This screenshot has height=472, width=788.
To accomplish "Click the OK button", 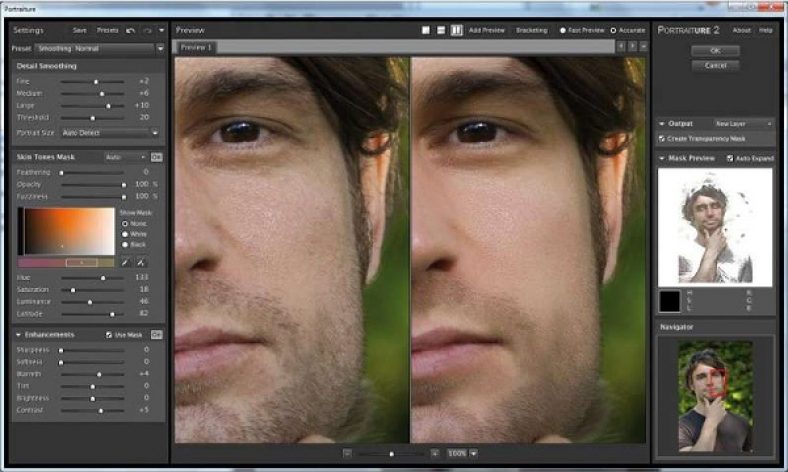I will (715, 51).
